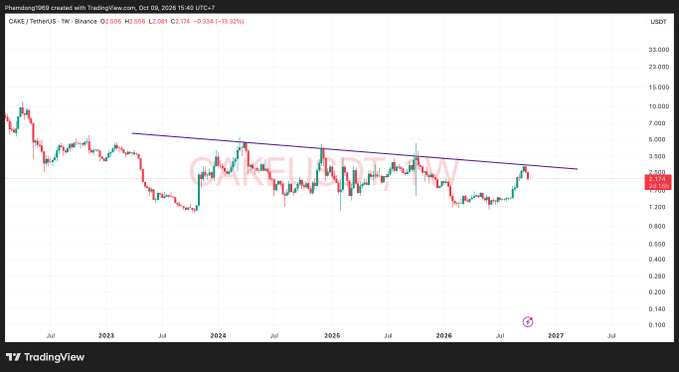Click the close value C2.174 in the legend

(180, 21)
